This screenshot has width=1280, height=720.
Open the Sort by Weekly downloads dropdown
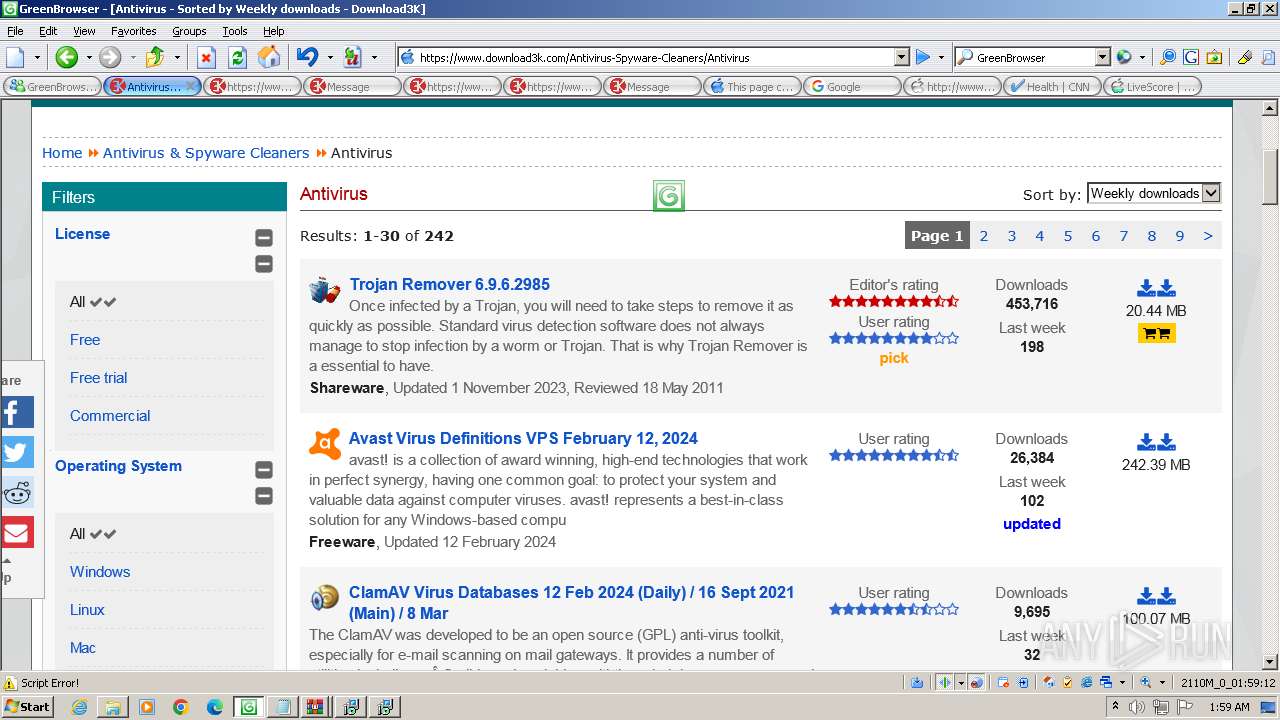1154,194
